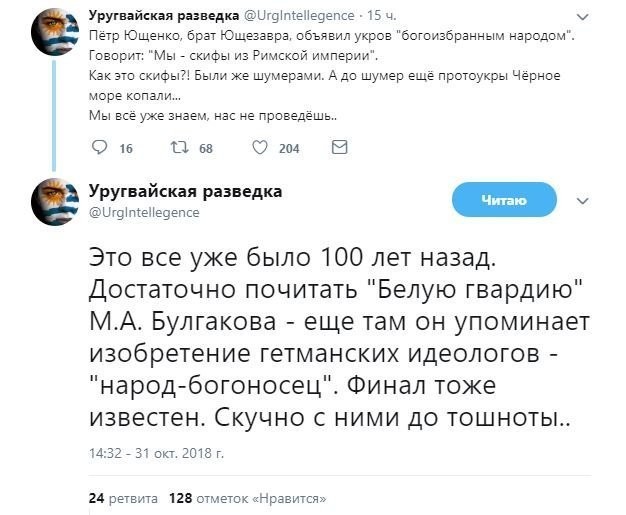Click the bold author name above main tweet
This screenshot has width=626, height=515.
coord(184,192)
